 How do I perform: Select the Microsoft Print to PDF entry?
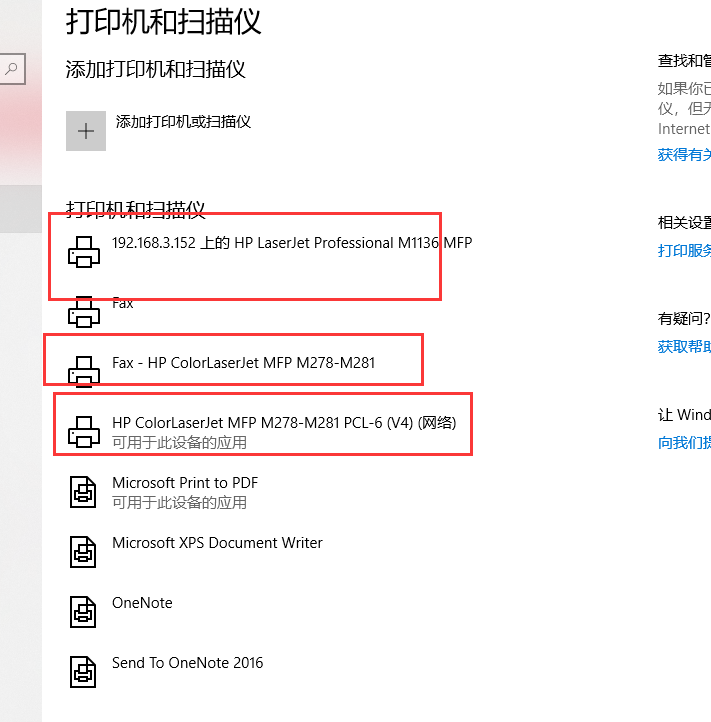pyautogui.click(x=185, y=483)
